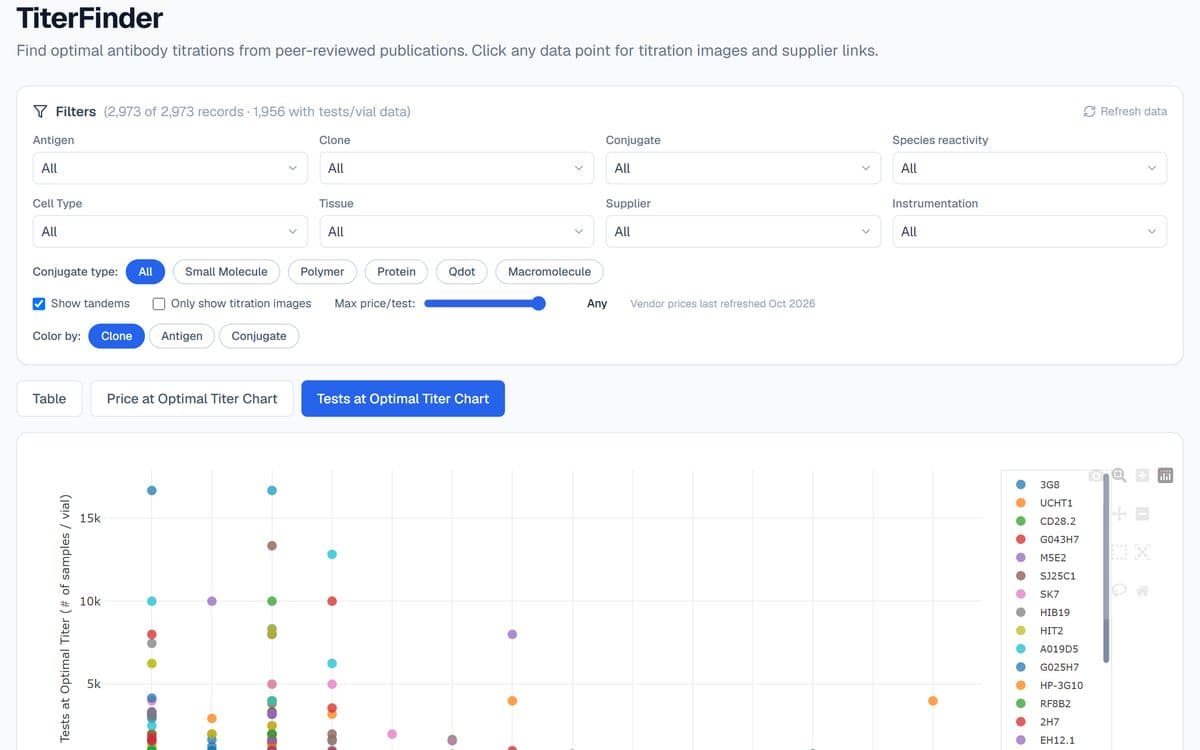Select the Box Select tool in chart modebar
The height and width of the screenshot is (750, 1200).
coord(1119,552)
